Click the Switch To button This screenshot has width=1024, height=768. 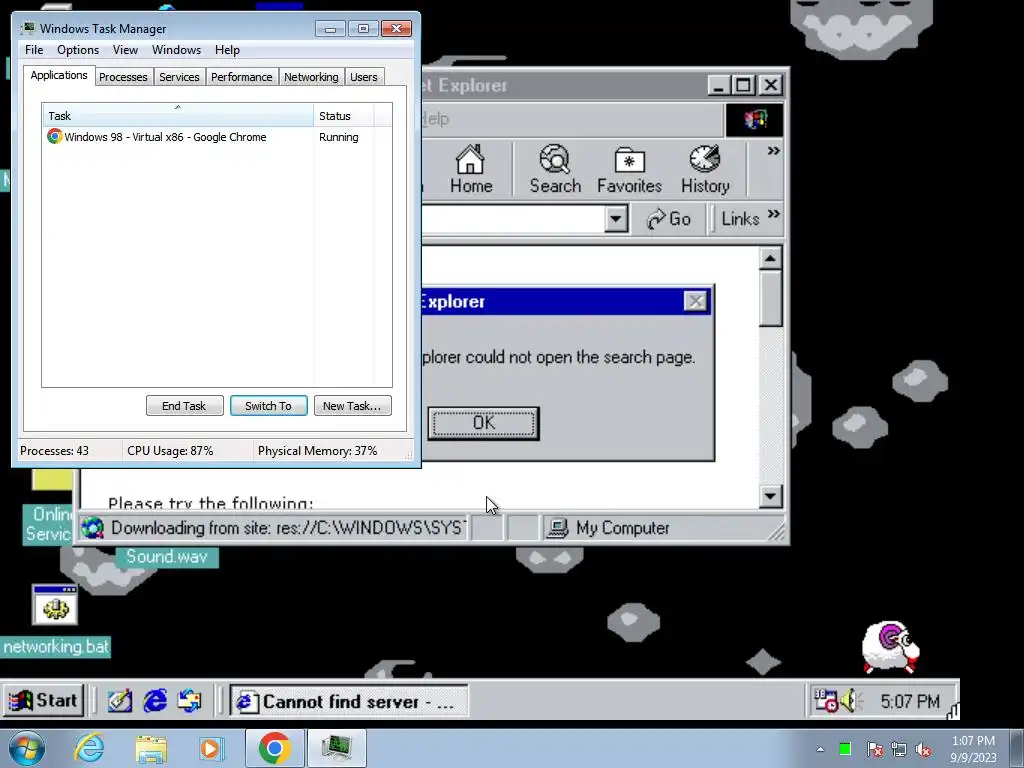click(268, 406)
